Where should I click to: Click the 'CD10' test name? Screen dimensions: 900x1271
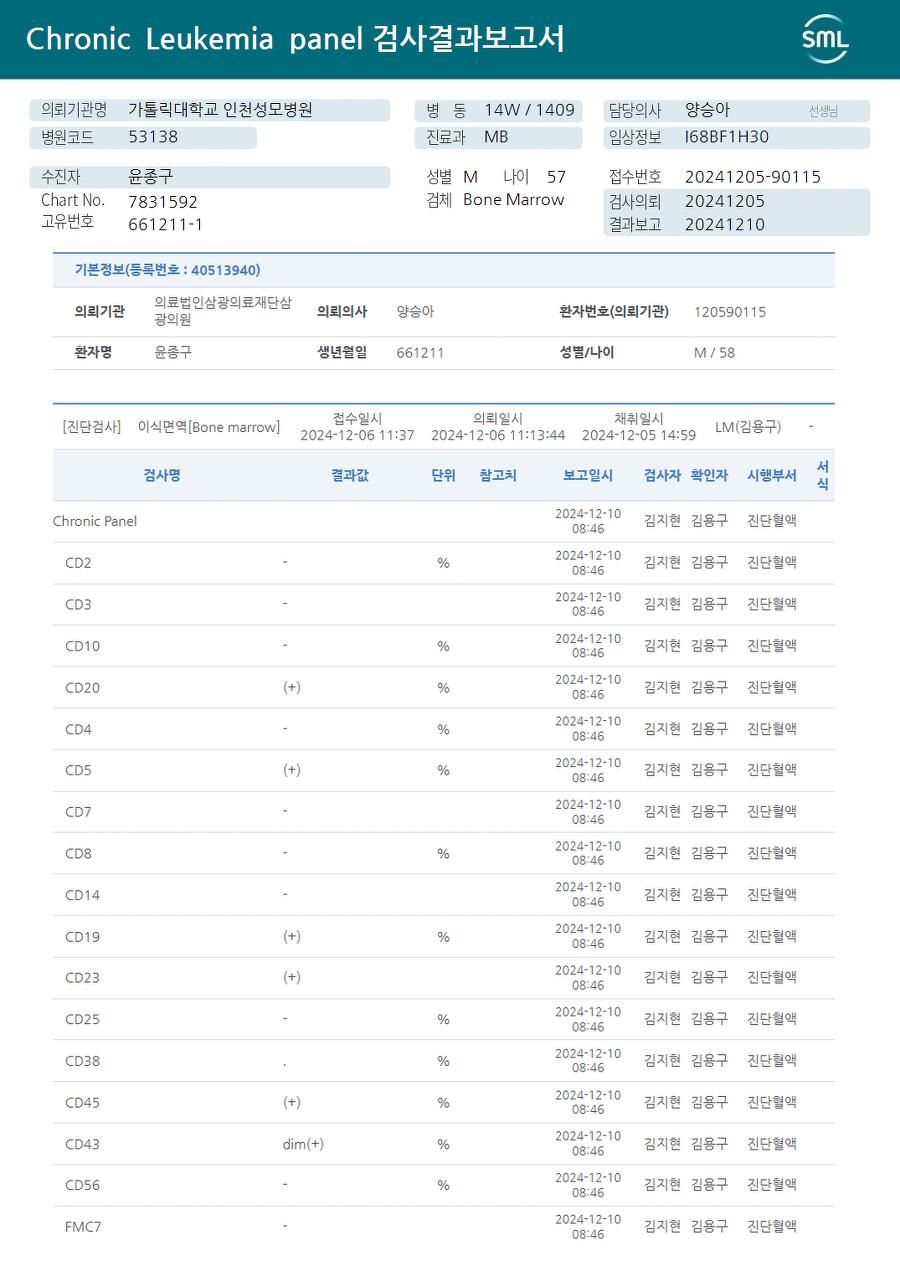[x=83, y=646]
